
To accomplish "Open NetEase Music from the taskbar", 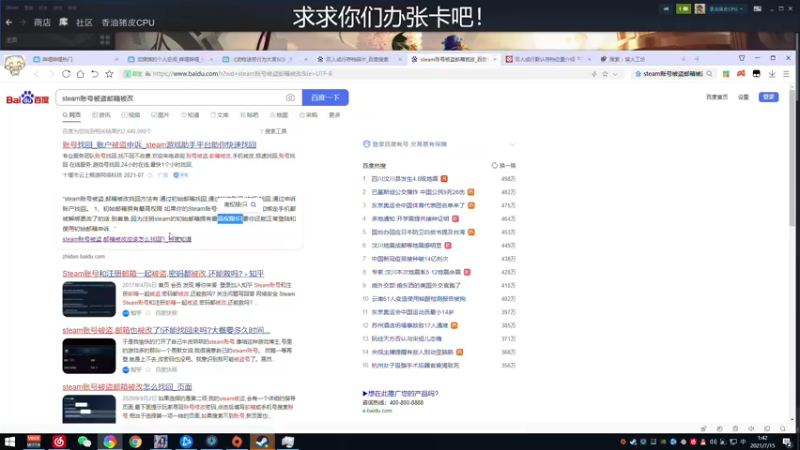I will point(59,441).
